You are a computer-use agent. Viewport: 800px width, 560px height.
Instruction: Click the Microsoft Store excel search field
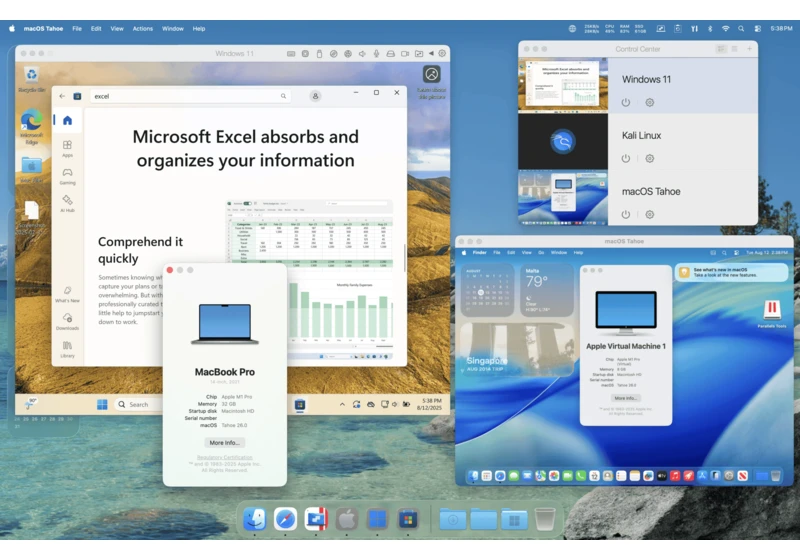pos(189,96)
